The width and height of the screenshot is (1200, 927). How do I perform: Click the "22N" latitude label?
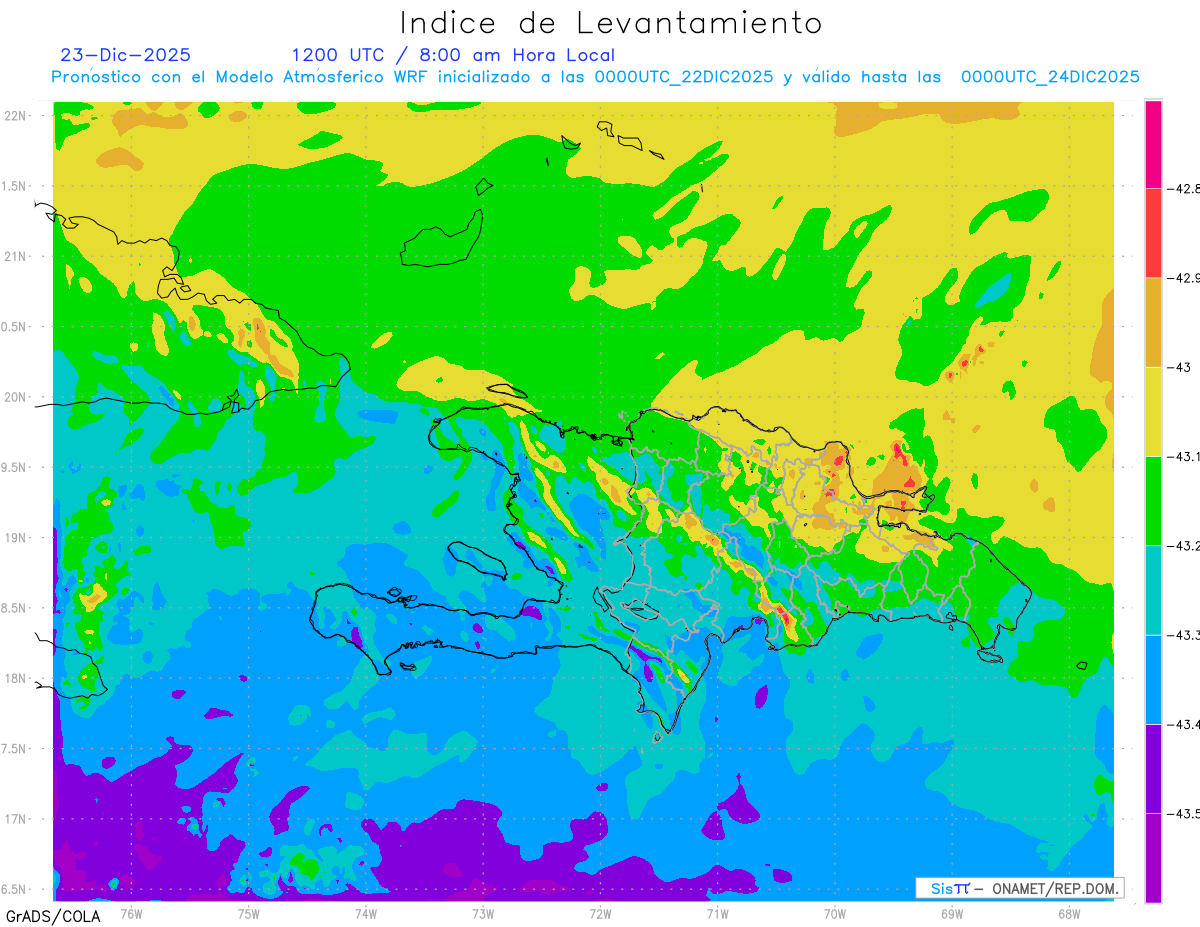[17, 115]
